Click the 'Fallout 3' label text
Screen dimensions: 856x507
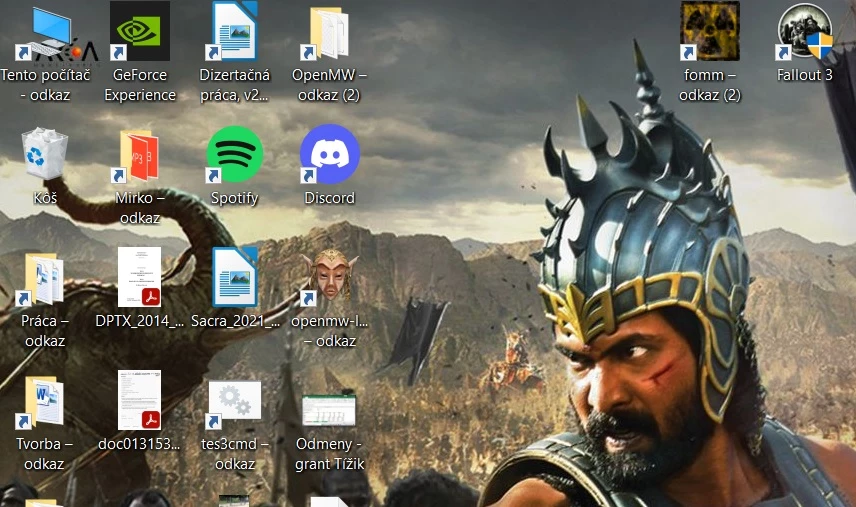tap(805, 75)
